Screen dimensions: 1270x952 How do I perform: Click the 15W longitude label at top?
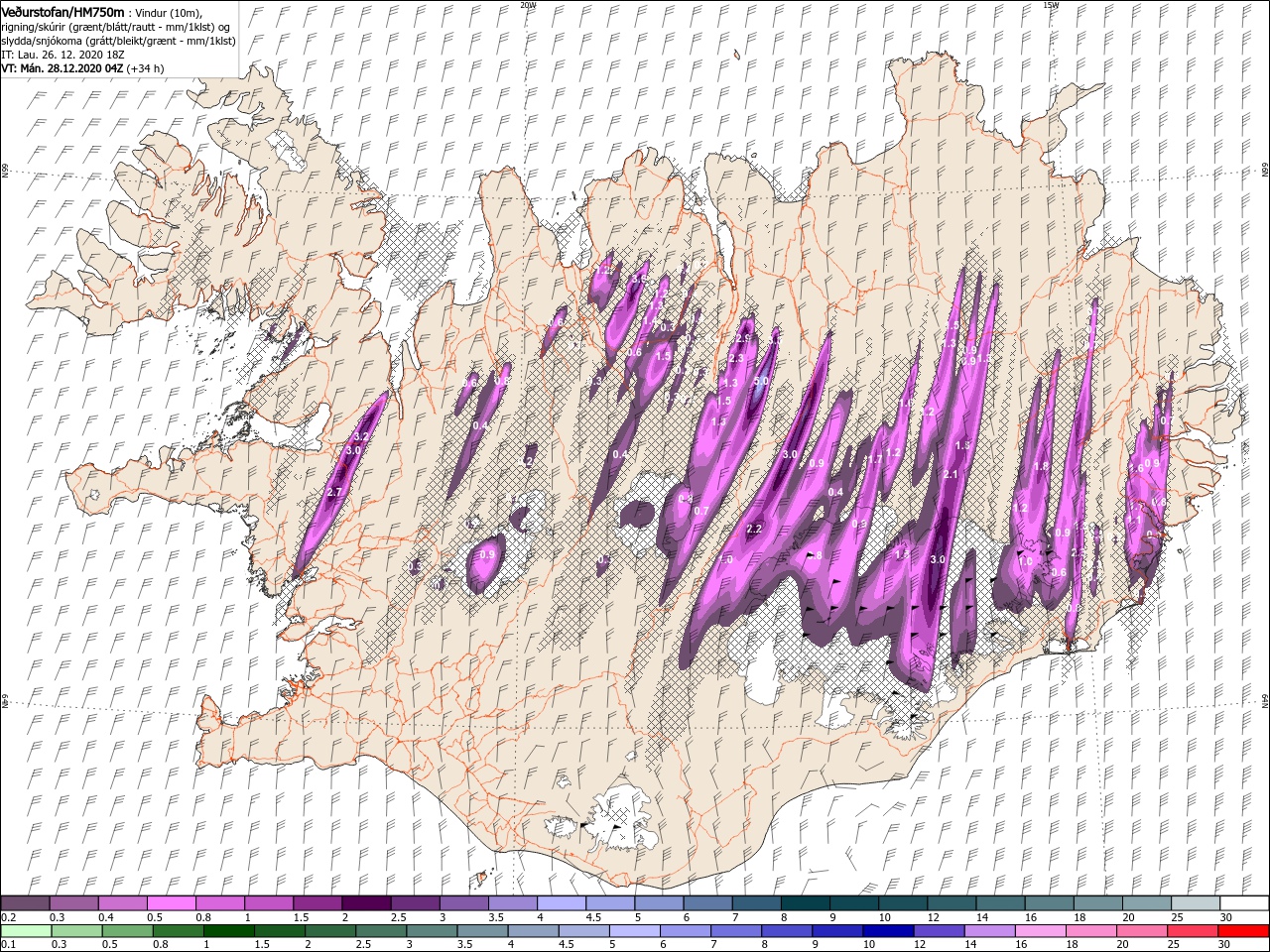pyautogui.click(x=1050, y=5)
